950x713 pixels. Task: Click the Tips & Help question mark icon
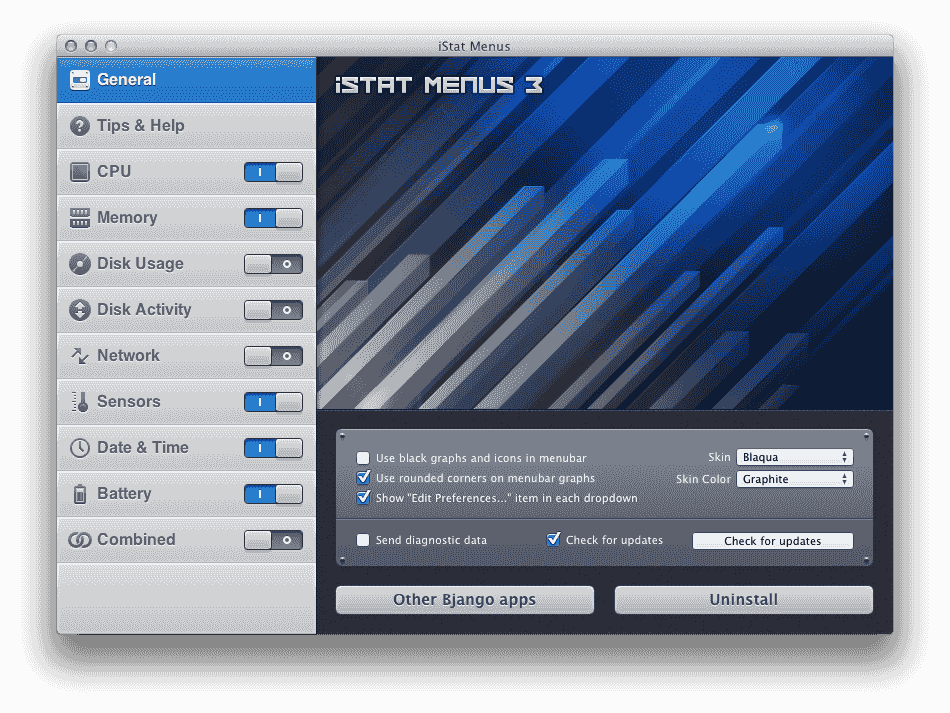point(78,125)
